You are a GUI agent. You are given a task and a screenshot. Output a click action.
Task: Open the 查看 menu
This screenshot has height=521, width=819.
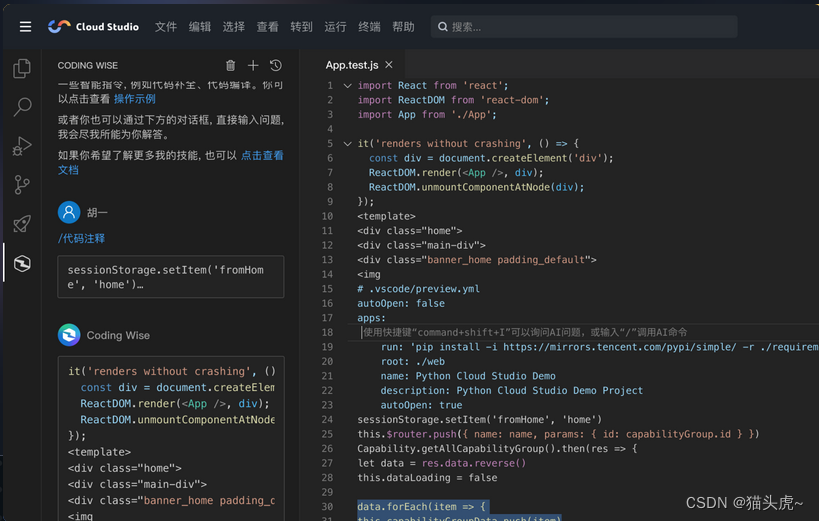tap(267, 27)
